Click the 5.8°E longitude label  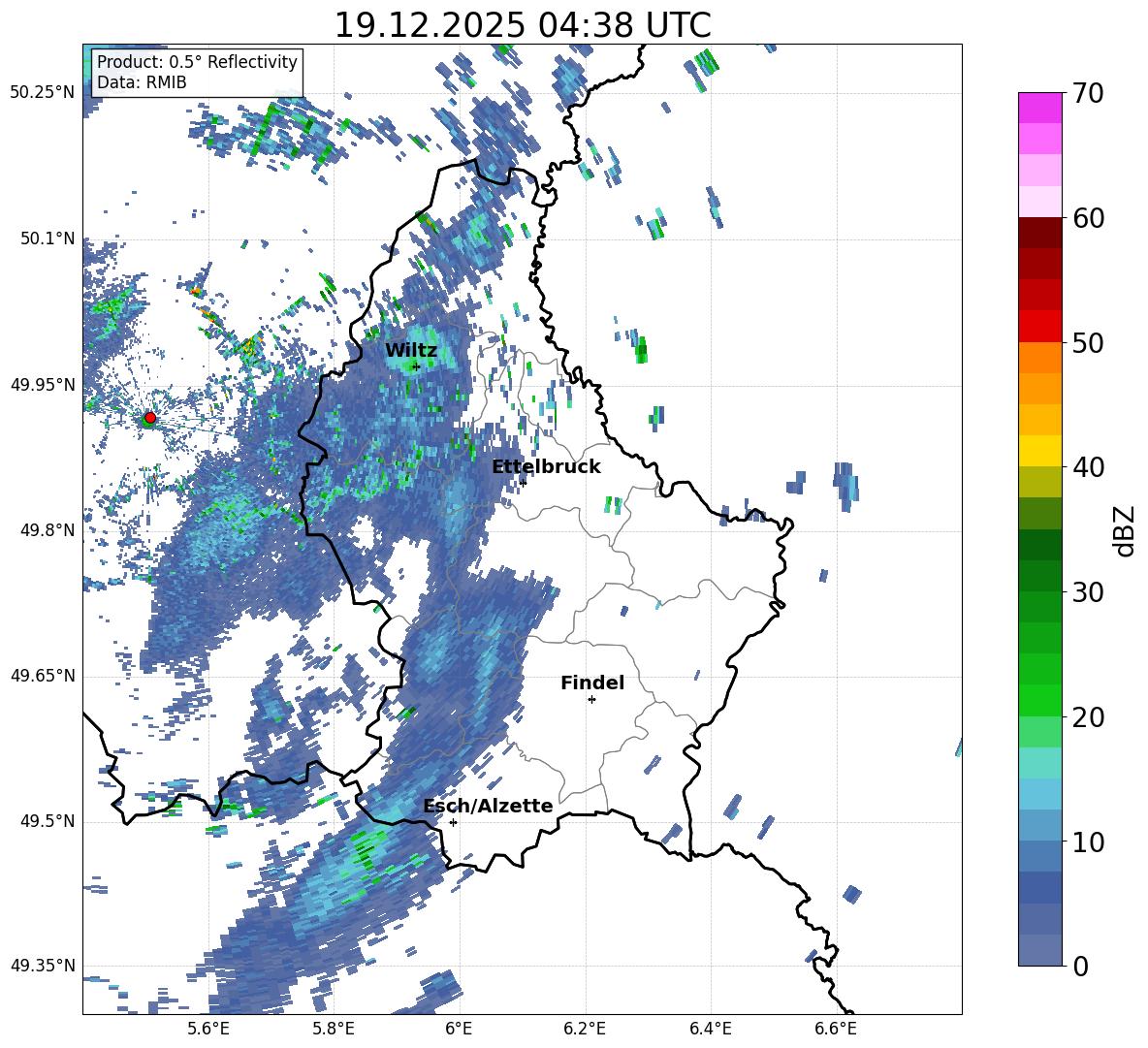334,1029
